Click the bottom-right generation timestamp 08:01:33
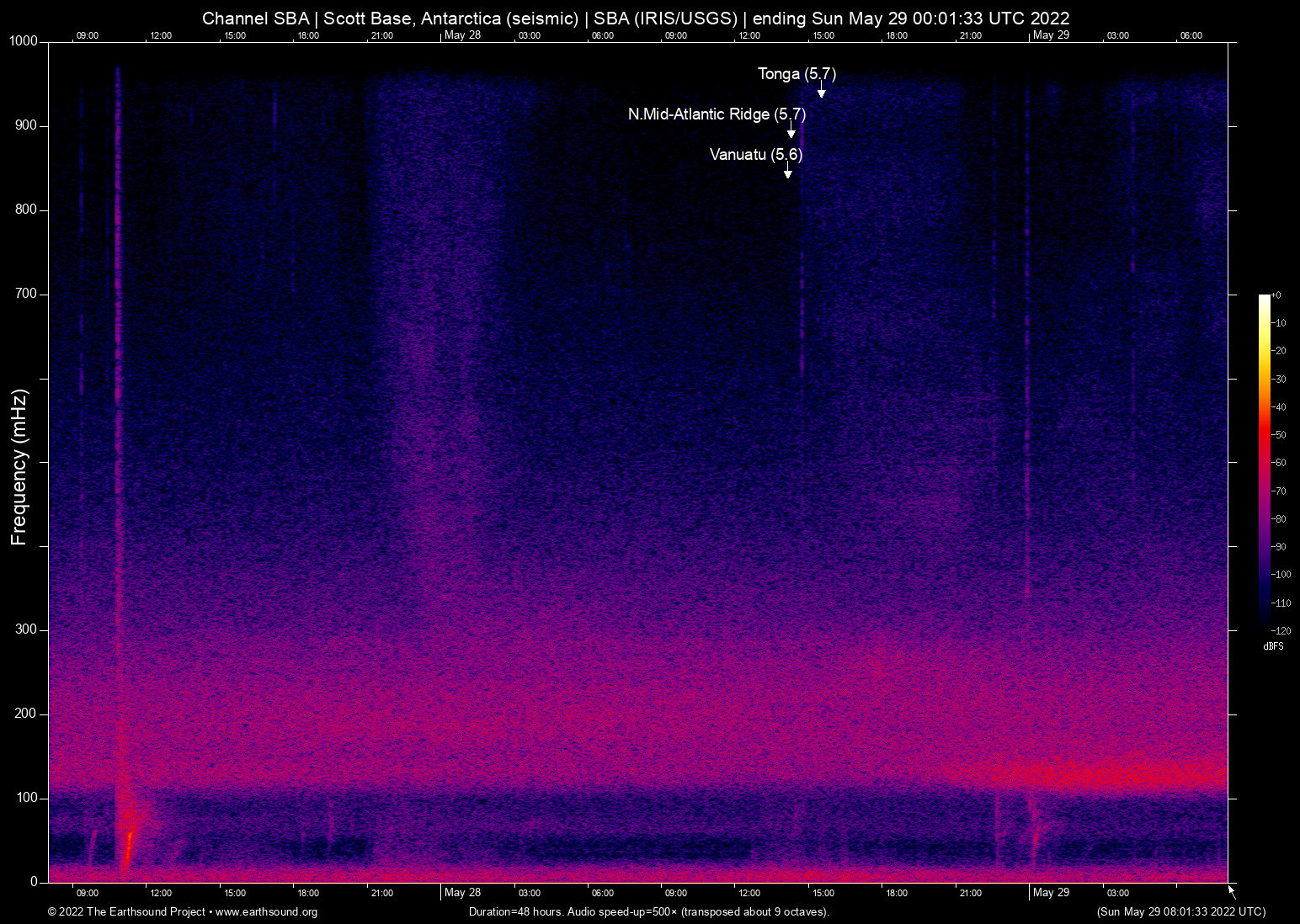This screenshot has height=924, width=1300. 1180,912
